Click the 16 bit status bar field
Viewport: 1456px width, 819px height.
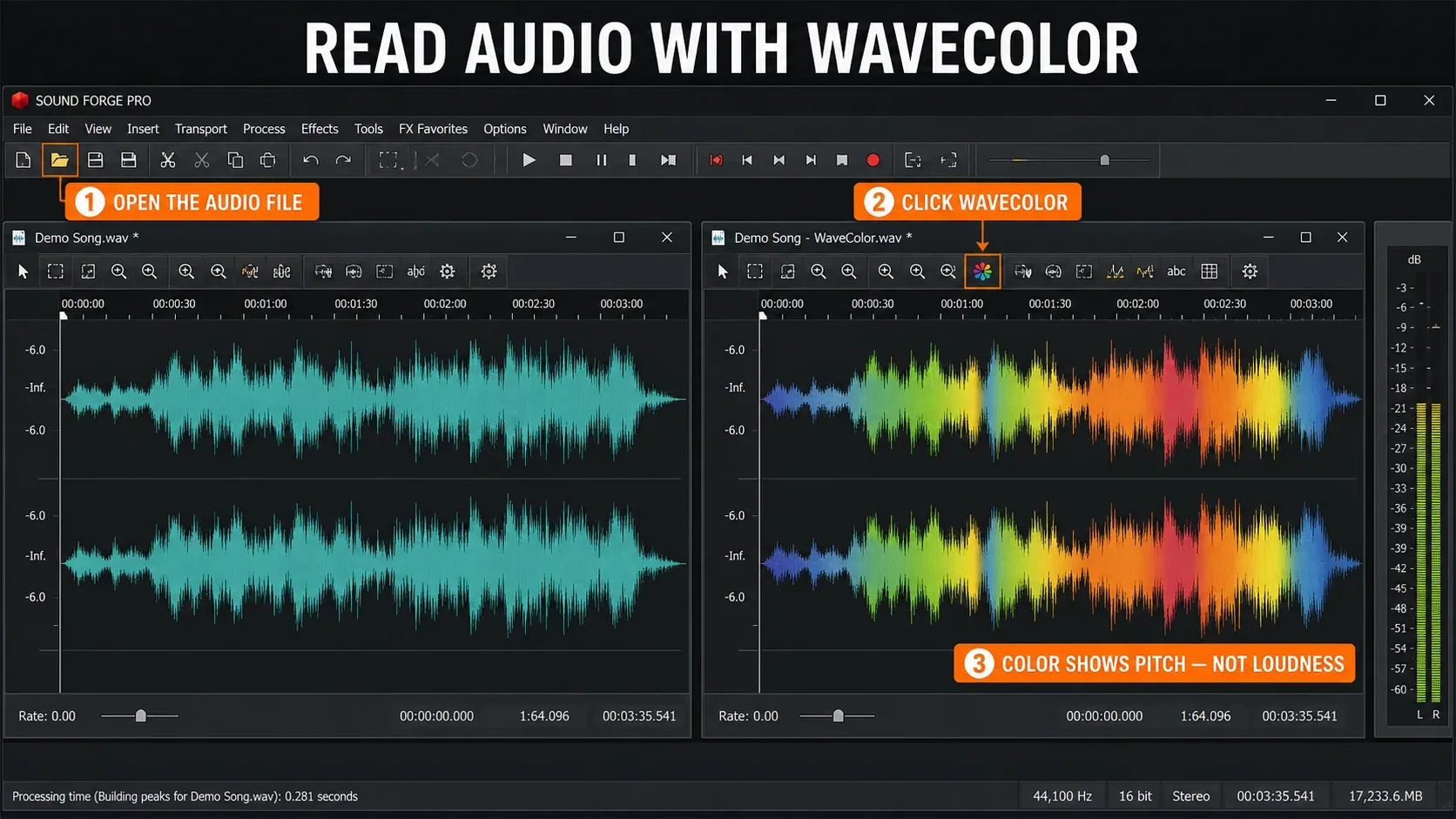click(x=1135, y=796)
